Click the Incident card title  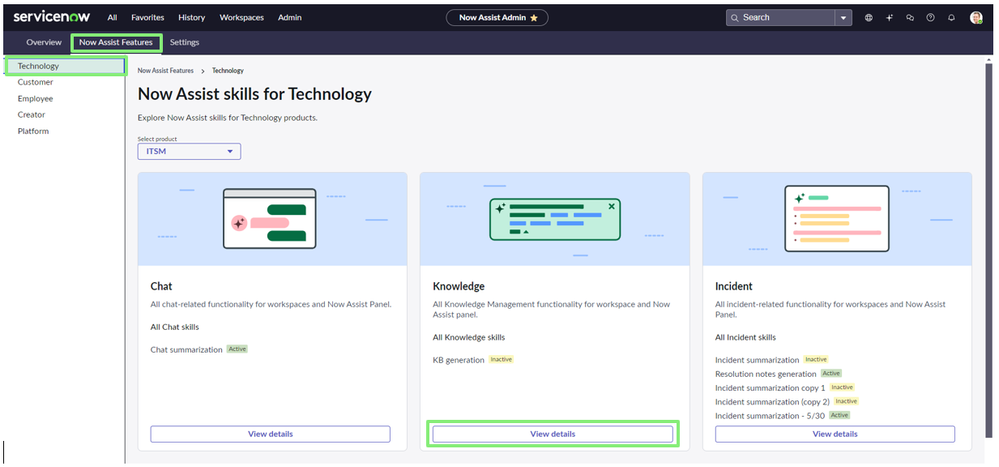(734, 287)
